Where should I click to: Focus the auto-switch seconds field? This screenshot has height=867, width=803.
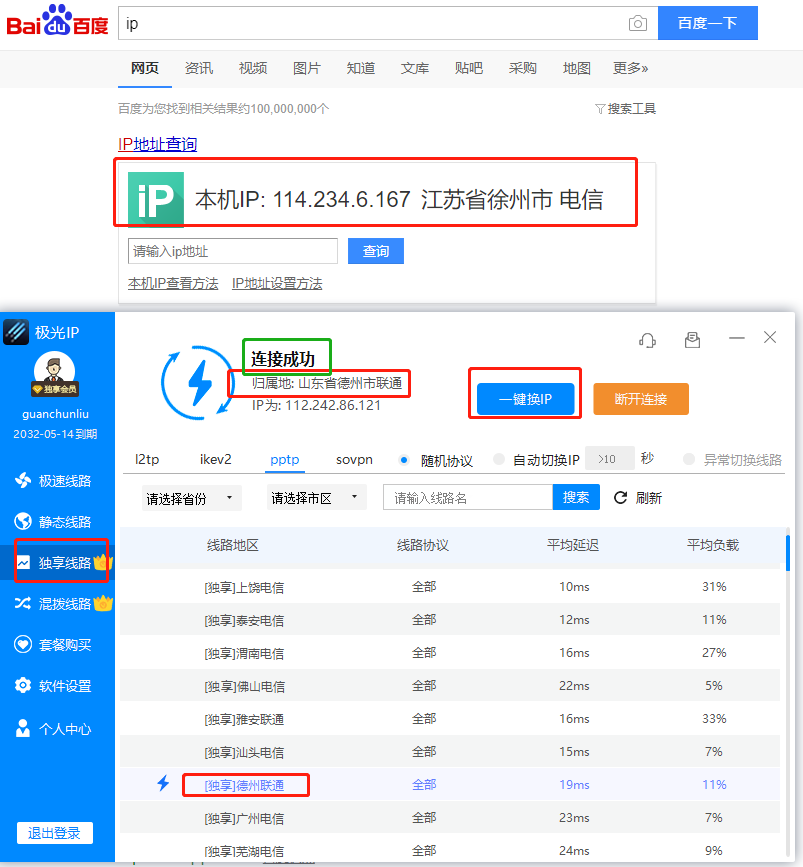point(609,458)
